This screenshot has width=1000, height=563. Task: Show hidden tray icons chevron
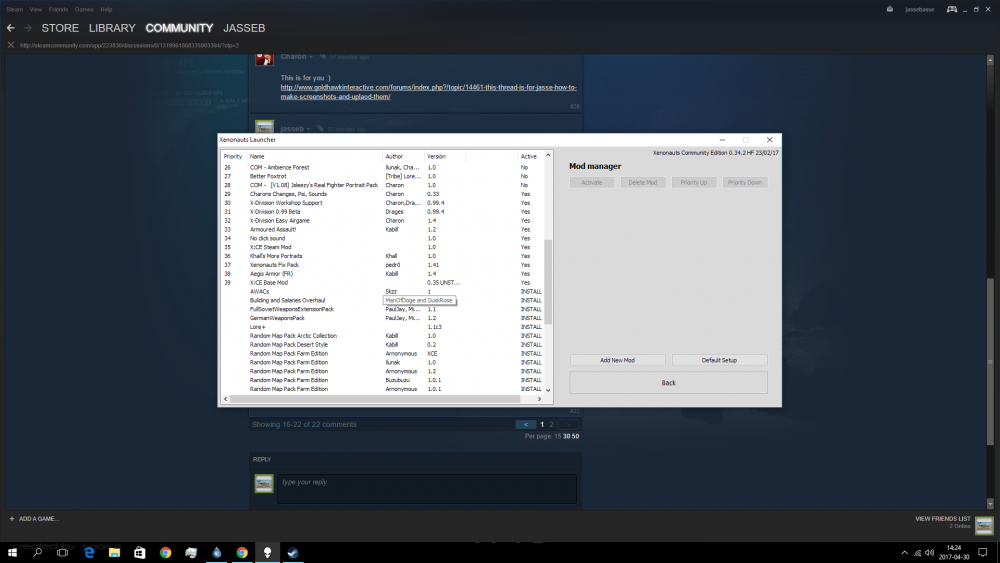(x=904, y=553)
